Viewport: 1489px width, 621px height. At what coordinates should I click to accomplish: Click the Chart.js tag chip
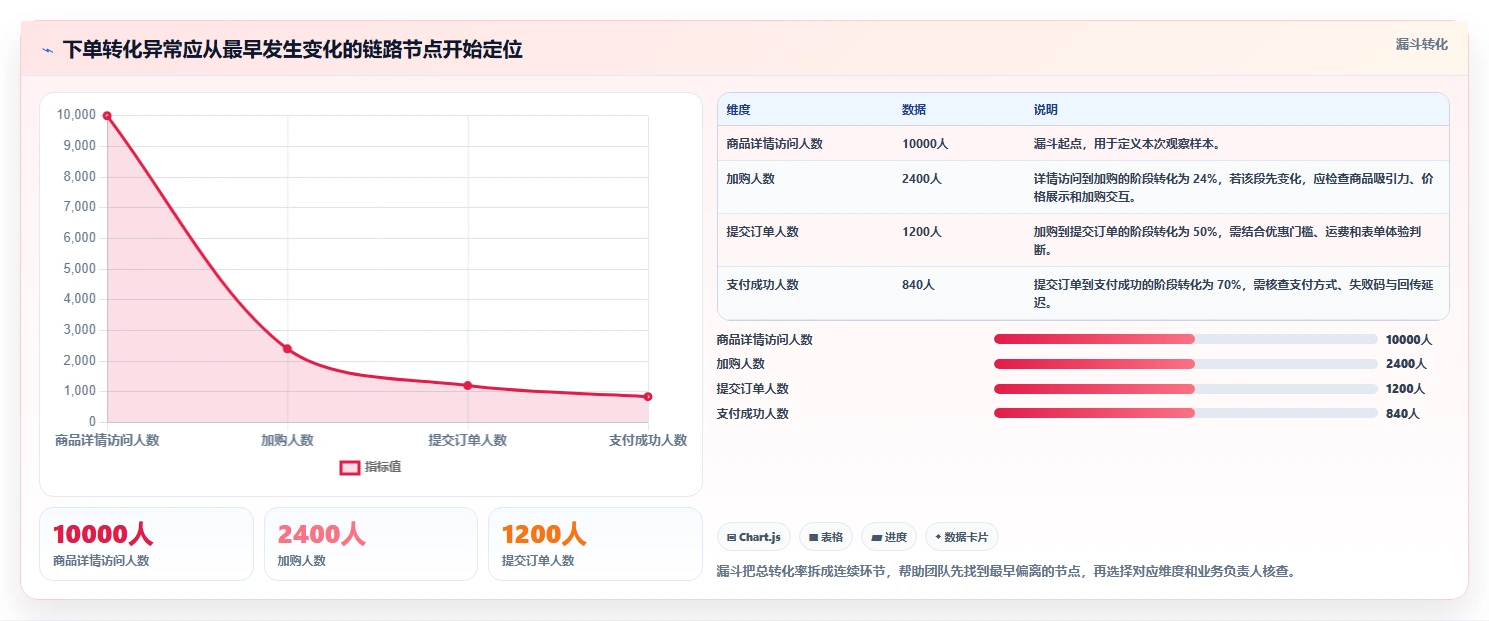[754, 537]
